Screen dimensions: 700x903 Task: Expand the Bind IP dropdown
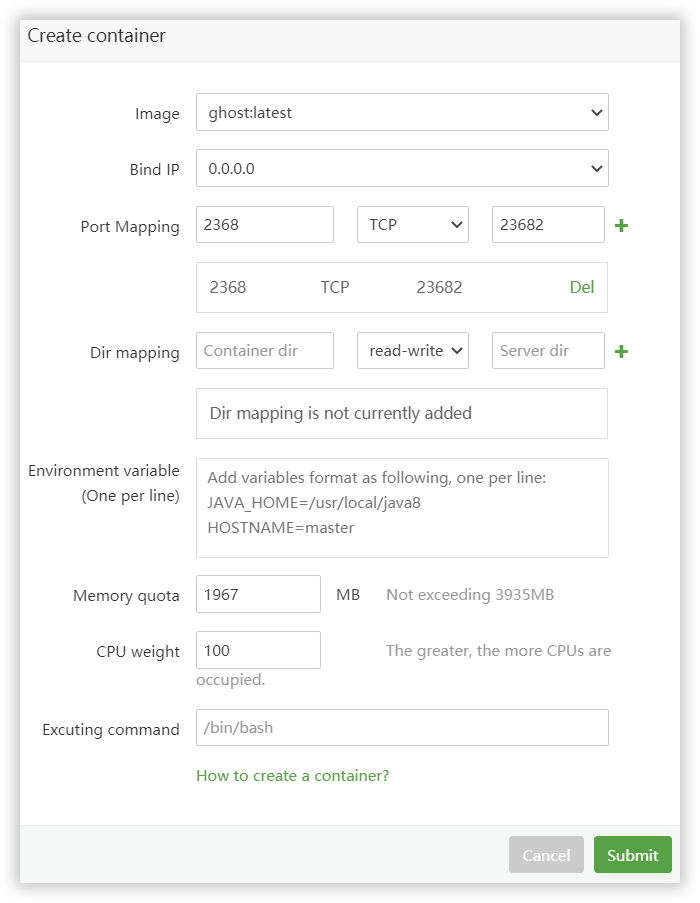(401, 169)
